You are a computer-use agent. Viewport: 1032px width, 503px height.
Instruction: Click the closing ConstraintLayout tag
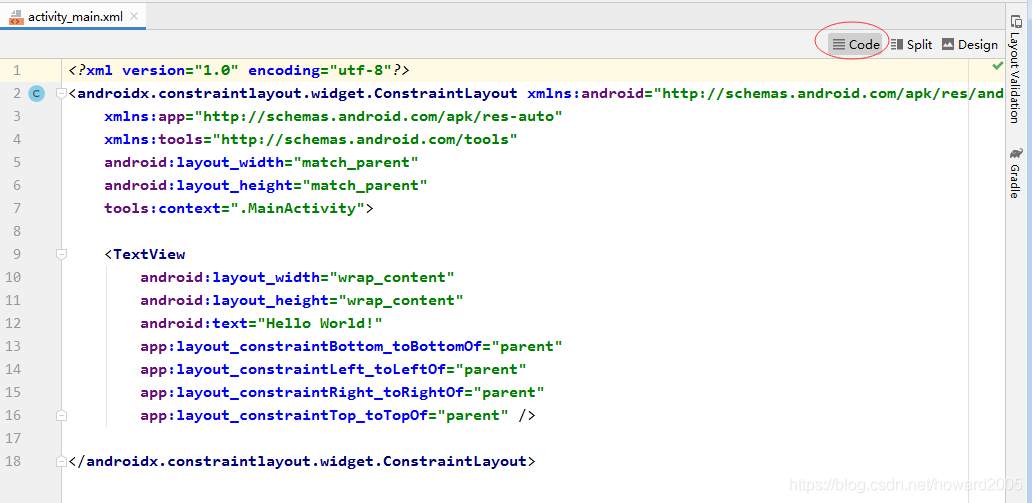(x=302, y=461)
